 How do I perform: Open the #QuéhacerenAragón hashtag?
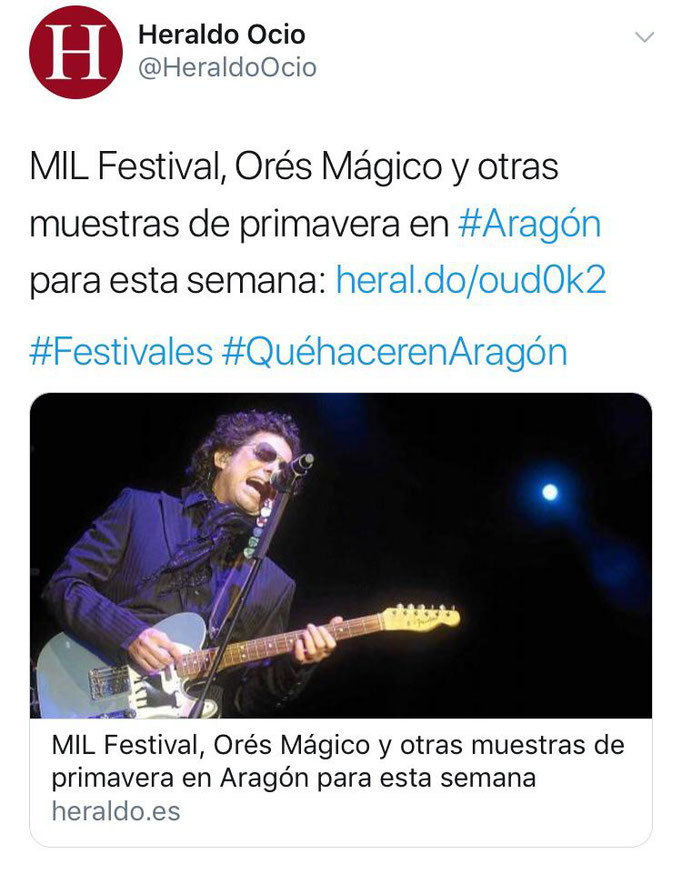coord(394,352)
